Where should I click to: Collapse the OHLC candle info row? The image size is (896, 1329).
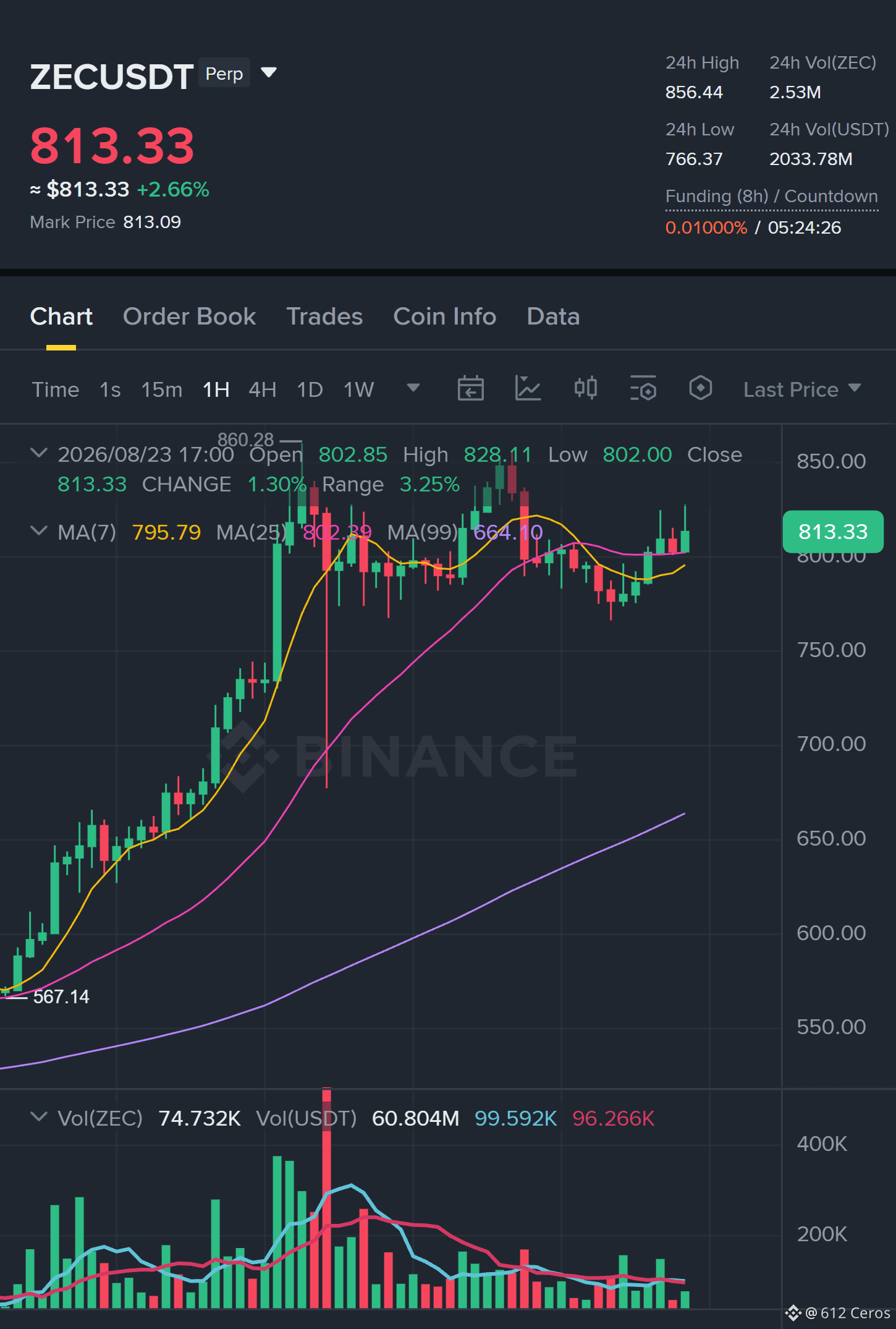[x=39, y=453]
